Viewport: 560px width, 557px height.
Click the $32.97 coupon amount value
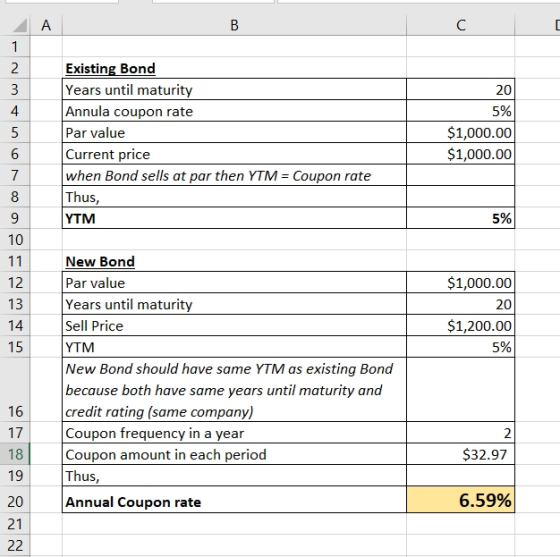coord(461,454)
